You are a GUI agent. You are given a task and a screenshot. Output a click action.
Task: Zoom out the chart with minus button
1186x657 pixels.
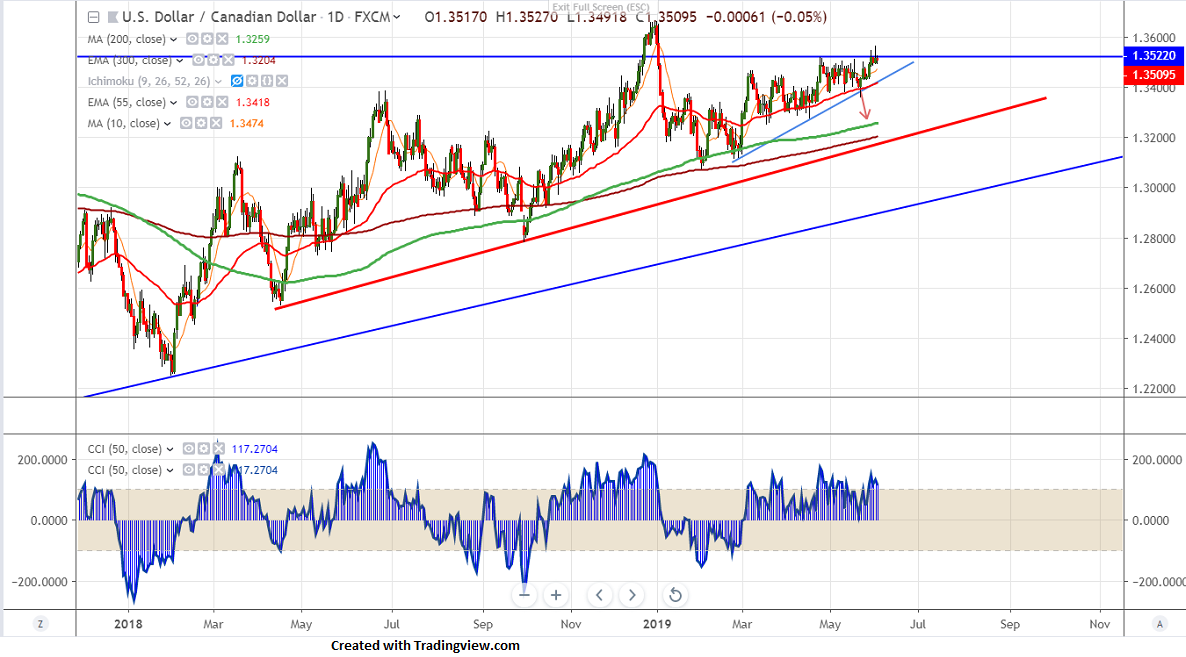(x=524, y=595)
